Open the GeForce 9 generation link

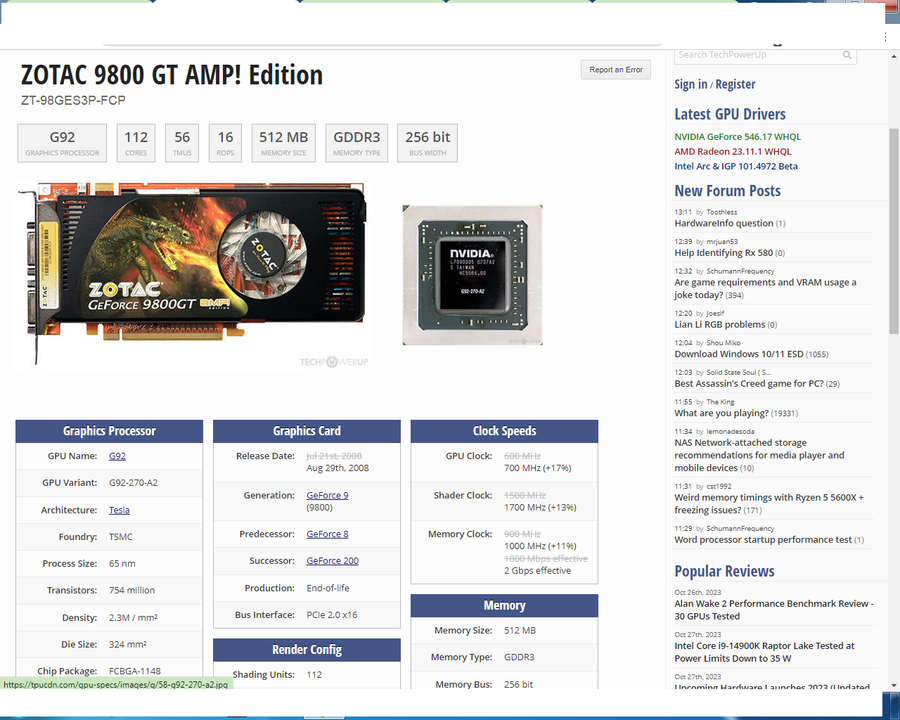(327, 495)
